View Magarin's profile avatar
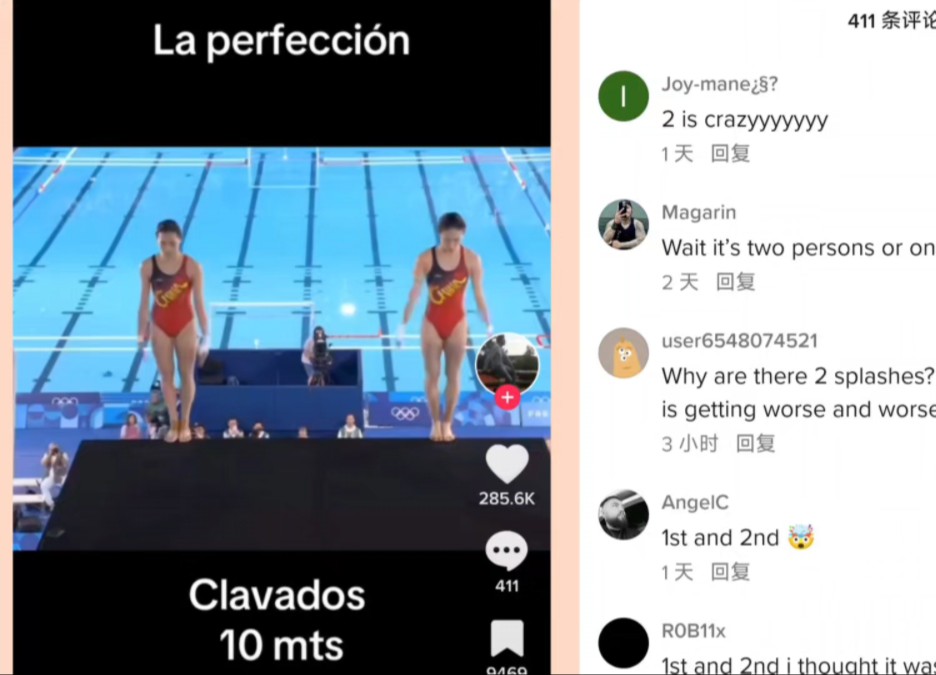936x675 pixels. pos(623,224)
